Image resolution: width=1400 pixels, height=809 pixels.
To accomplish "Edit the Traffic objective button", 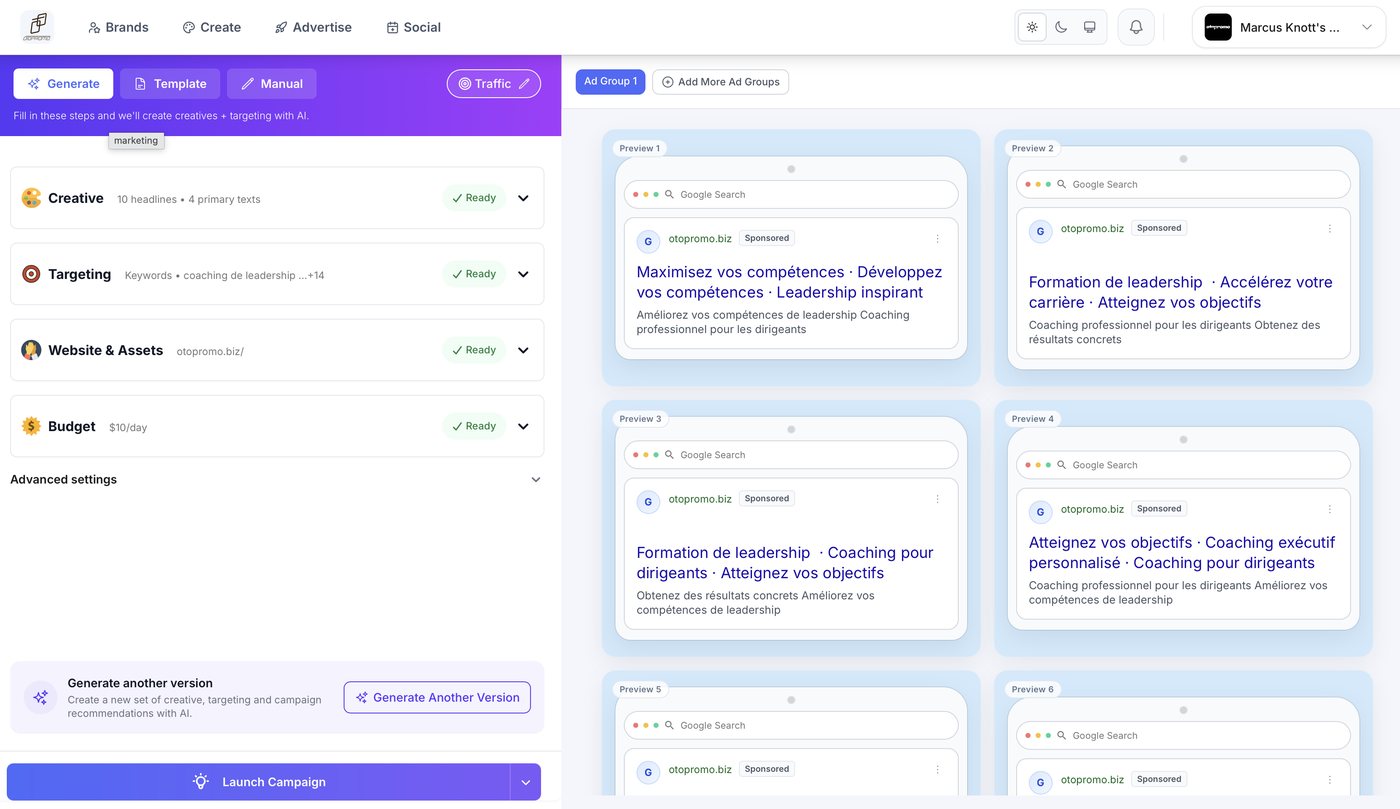I will (494, 84).
